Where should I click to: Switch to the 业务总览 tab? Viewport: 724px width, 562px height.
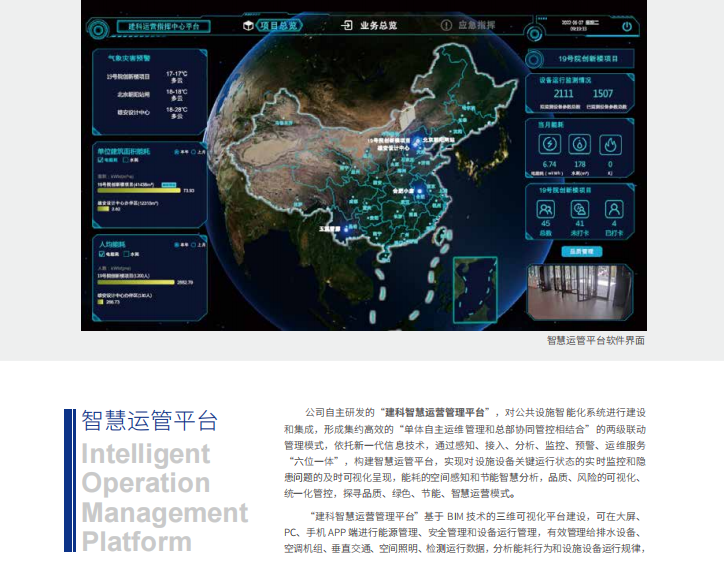pyautogui.click(x=372, y=24)
